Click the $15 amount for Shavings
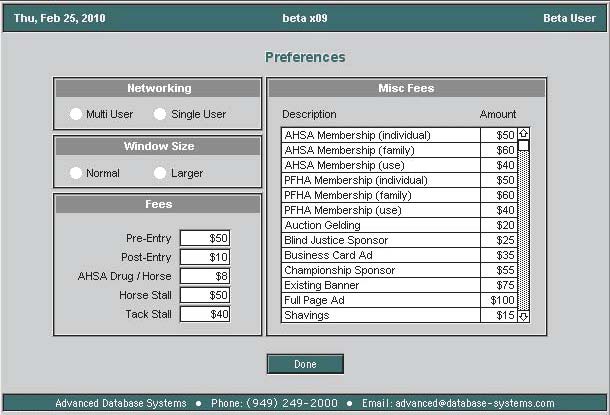The image size is (610, 415). (x=499, y=315)
